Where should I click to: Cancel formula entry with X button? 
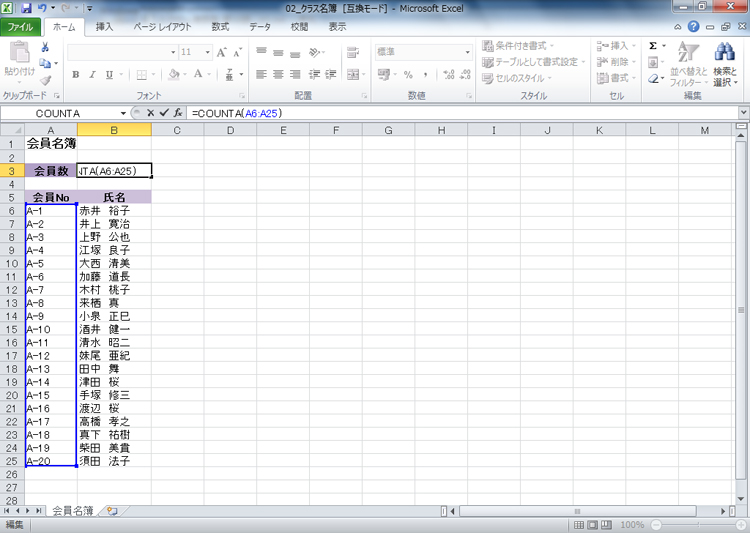[151, 113]
